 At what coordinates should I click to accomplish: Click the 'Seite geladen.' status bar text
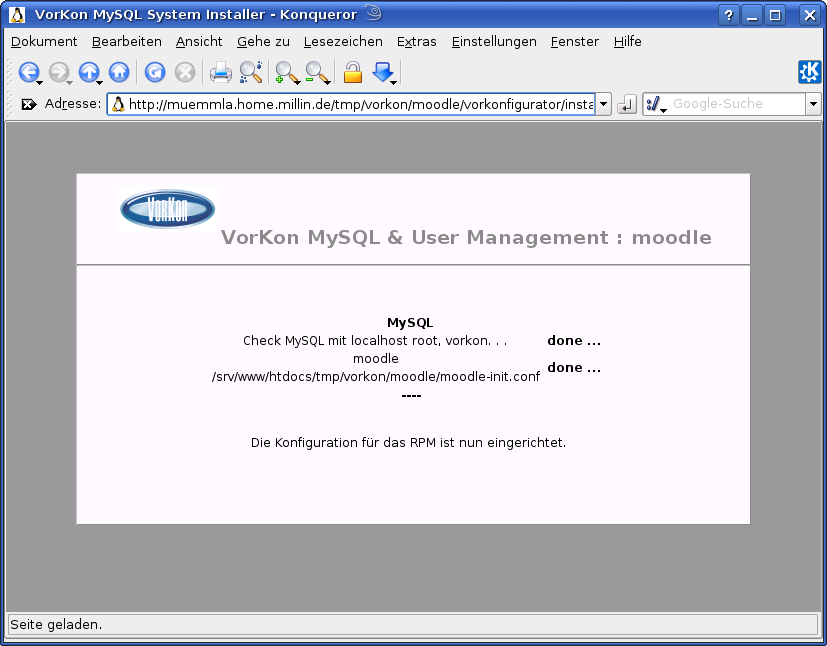coord(56,624)
